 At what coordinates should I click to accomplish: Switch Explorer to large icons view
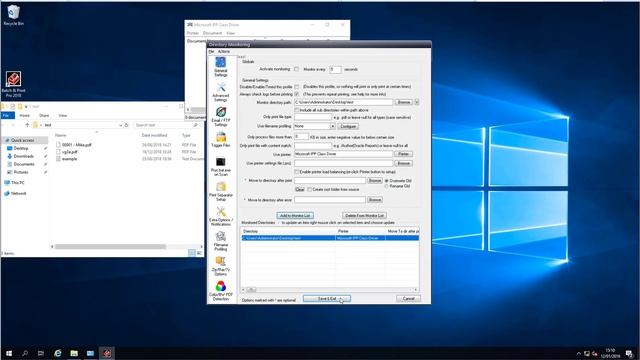pyautogui.click(x=199, y=253)
